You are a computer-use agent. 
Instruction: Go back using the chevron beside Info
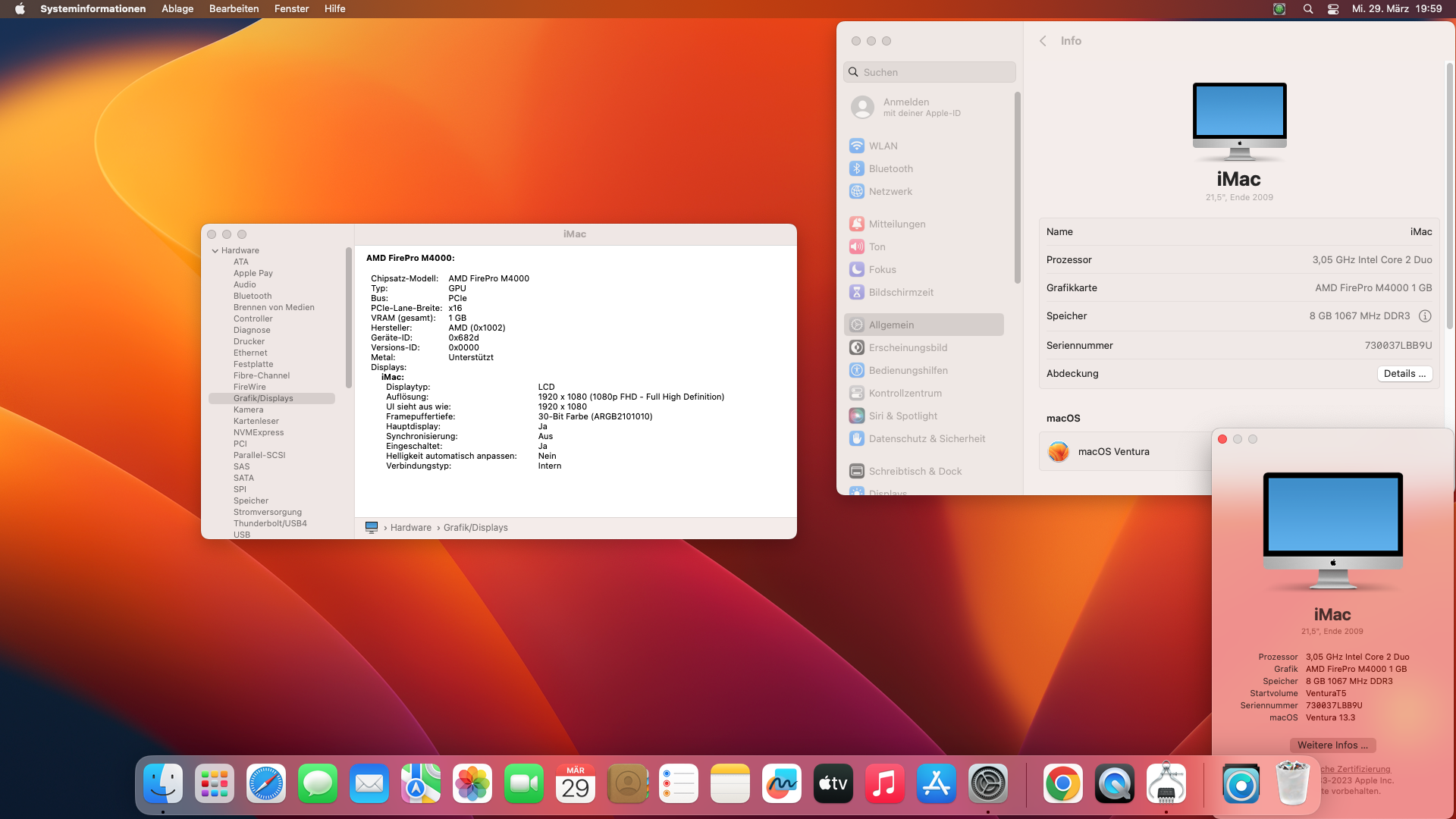click(x=1043, y=41)
